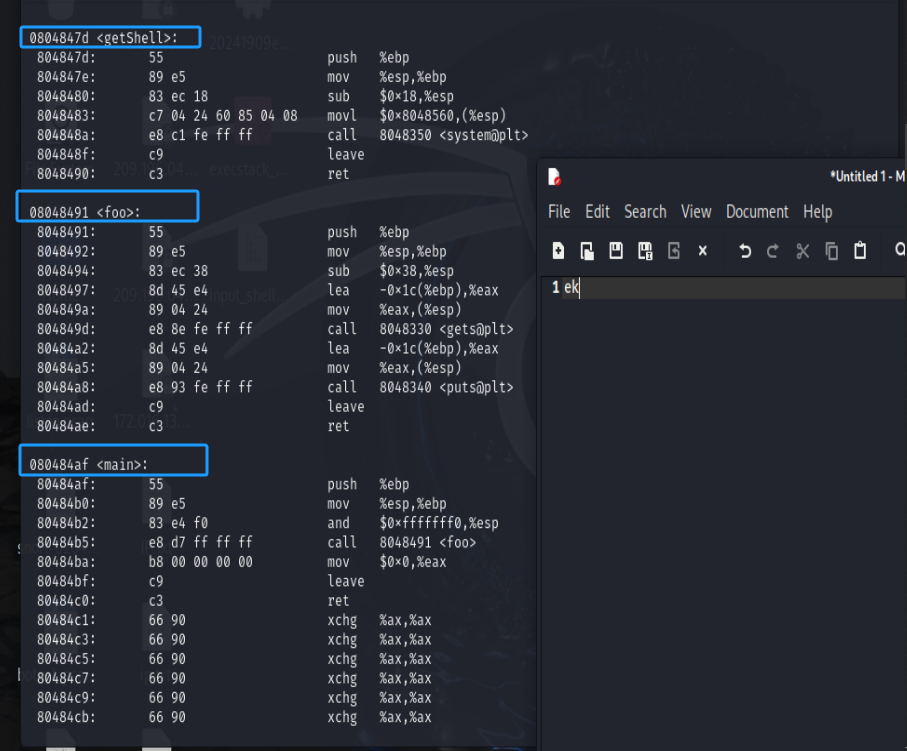
Task: Click 'push %ebp' at address 80484af
Action: point(368,485)
